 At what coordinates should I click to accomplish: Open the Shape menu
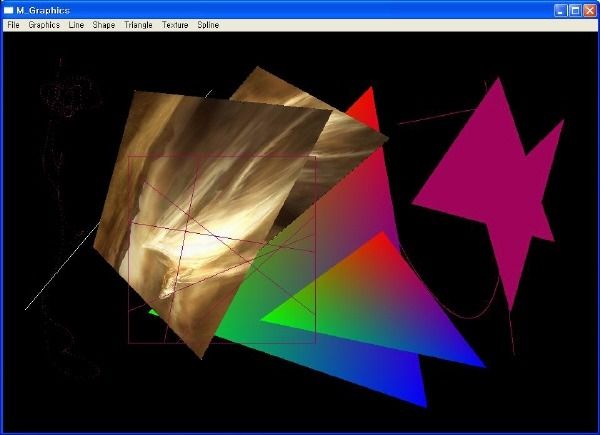pos(104,25)
